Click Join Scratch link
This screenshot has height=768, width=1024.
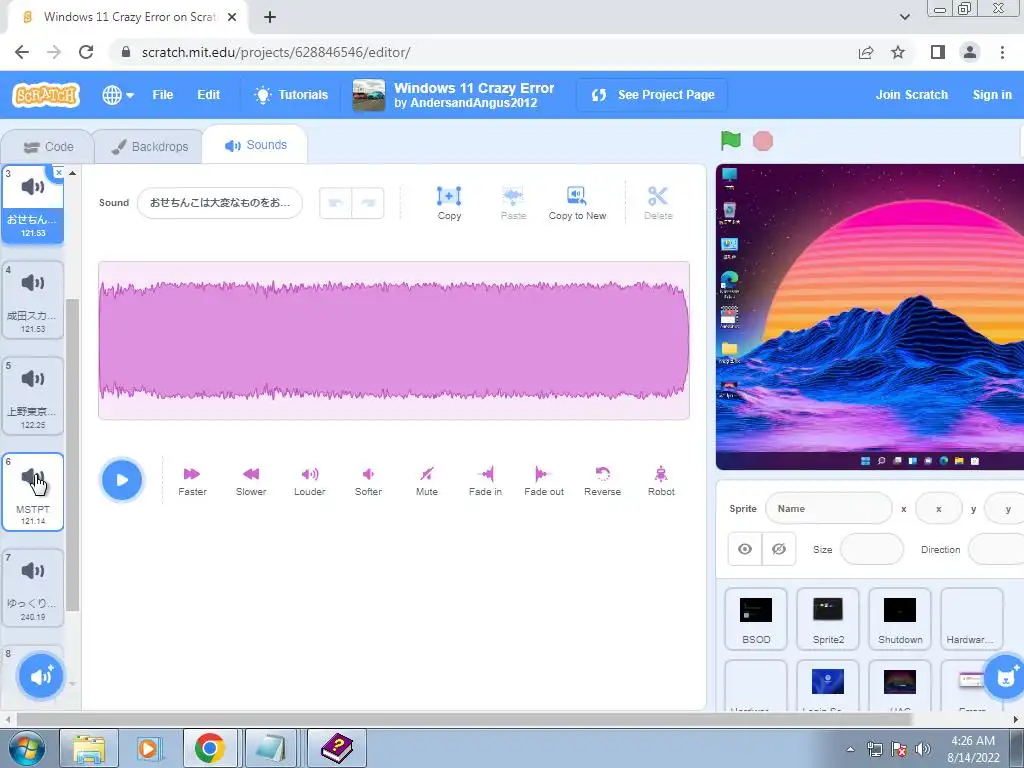912,95
